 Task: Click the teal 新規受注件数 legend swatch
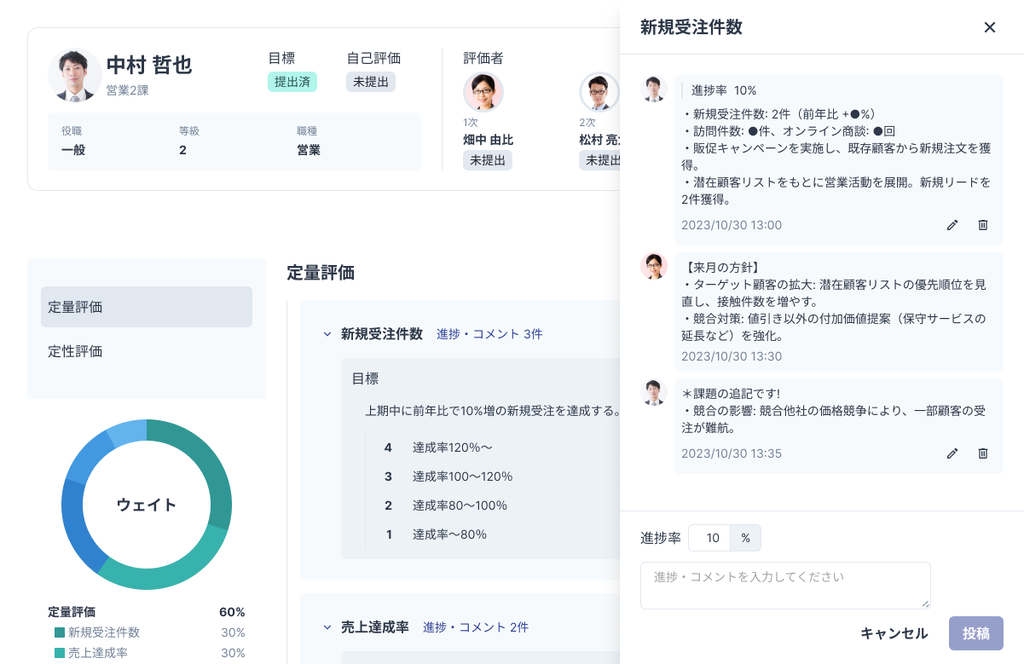click(x=60, y=633)
